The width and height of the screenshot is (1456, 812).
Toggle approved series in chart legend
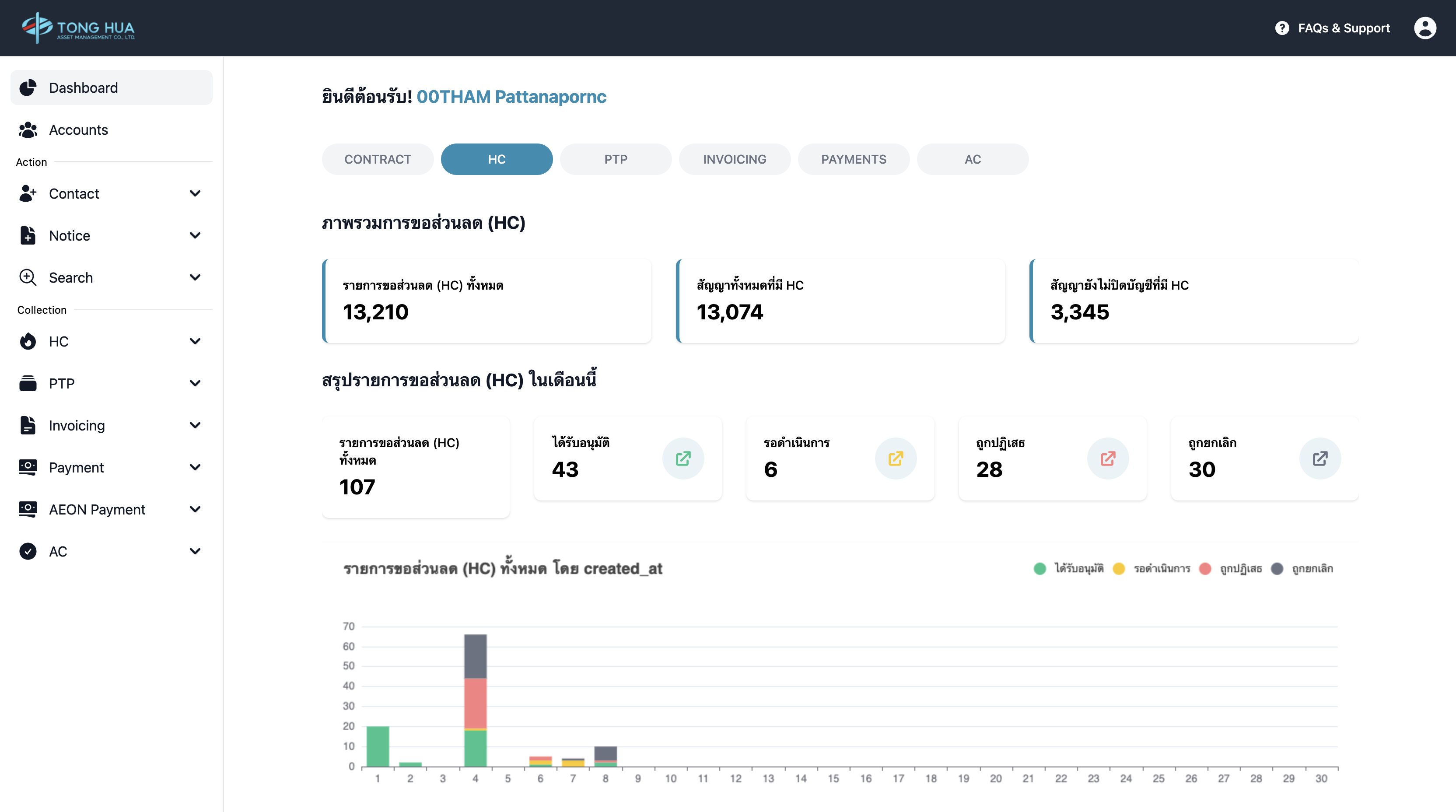click(x=1078, y=568)
